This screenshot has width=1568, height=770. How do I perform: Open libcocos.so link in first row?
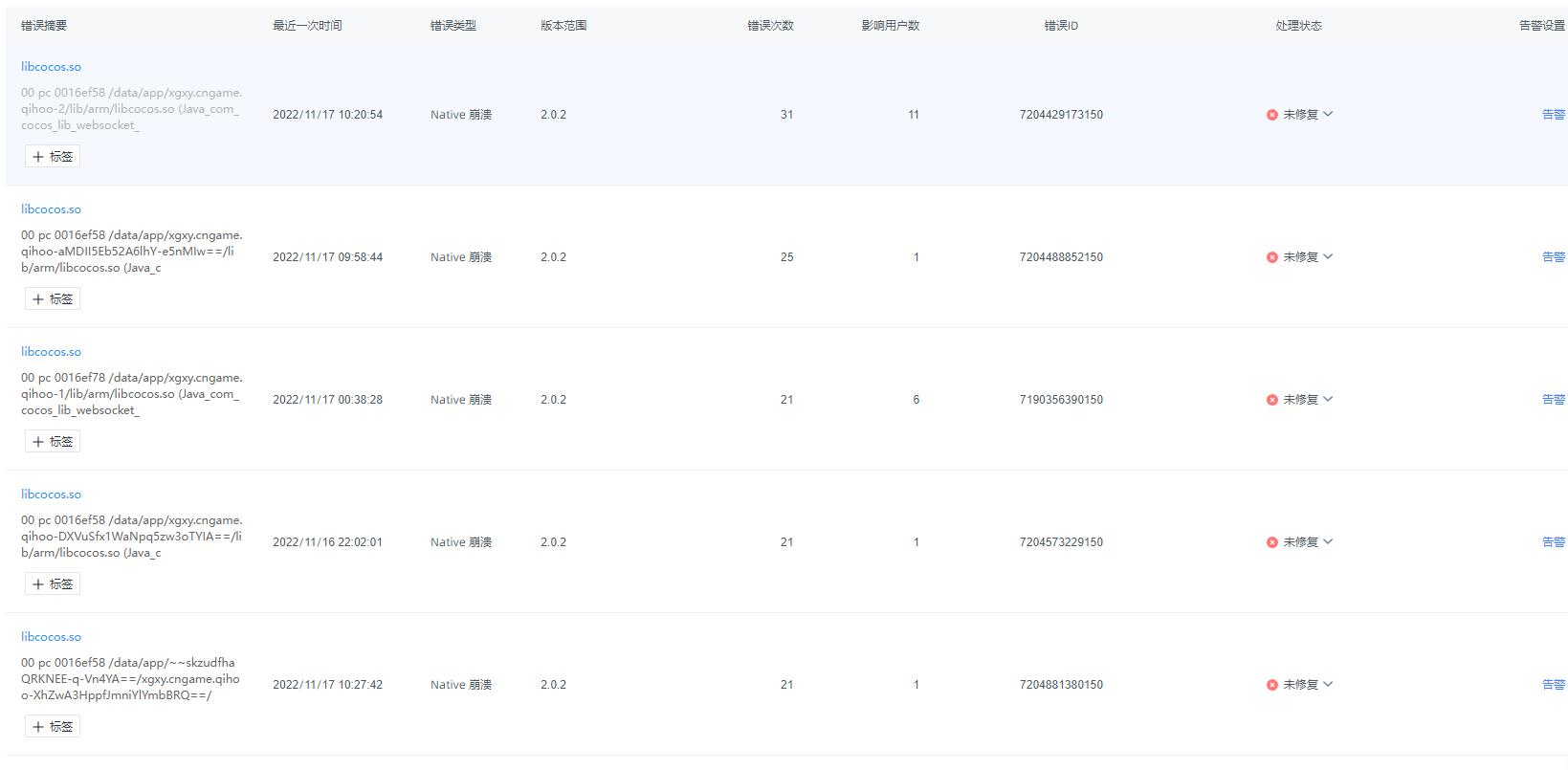[51, 67]
